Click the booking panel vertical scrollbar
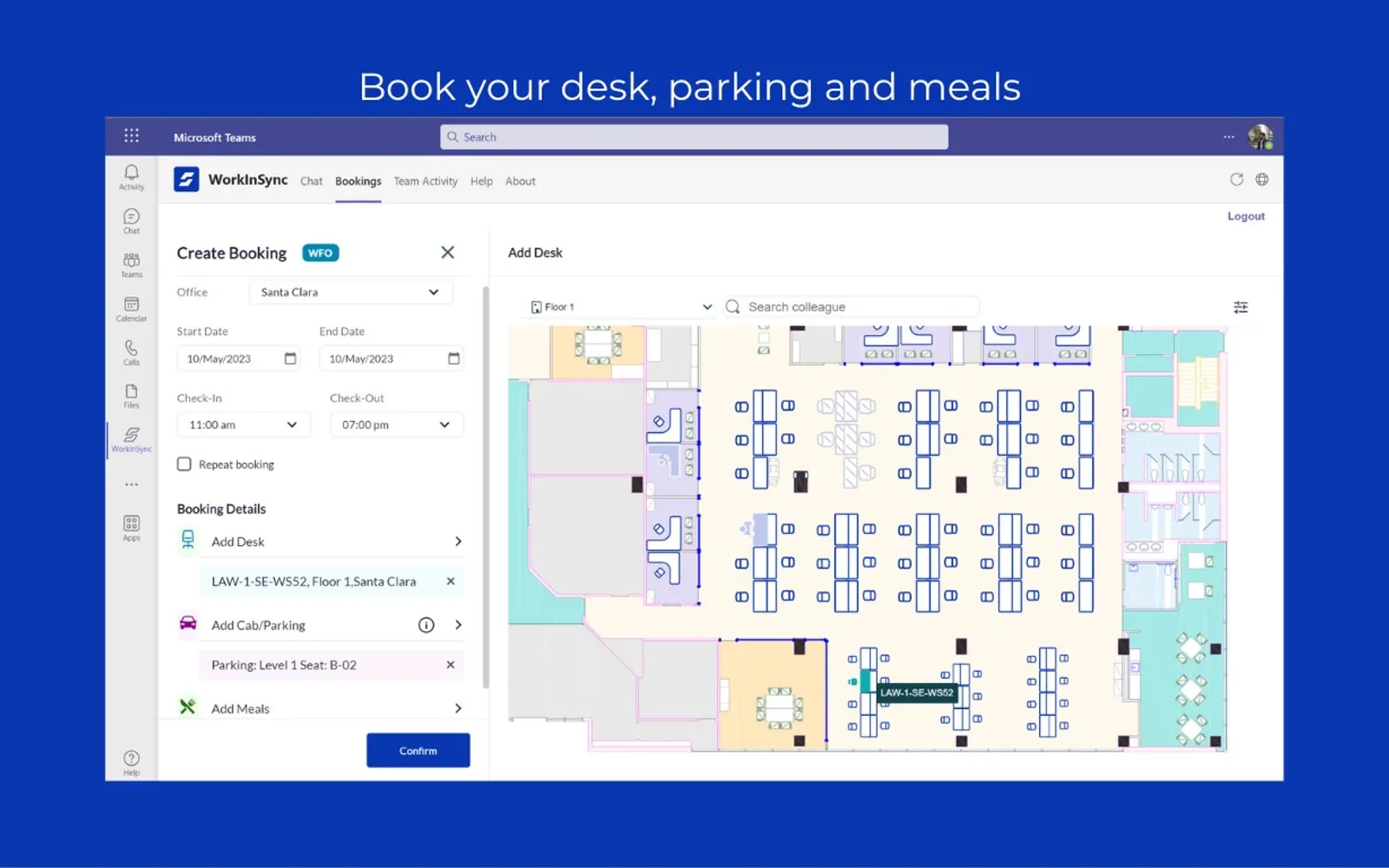The image size is (1389, 868). click(x=486, y=486)
